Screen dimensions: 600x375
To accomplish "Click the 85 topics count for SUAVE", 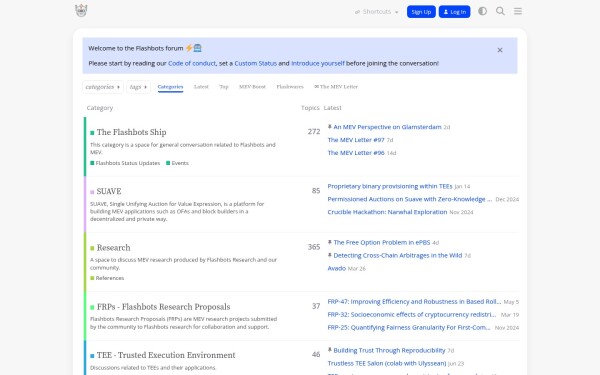I will click(x=316, y=191).
